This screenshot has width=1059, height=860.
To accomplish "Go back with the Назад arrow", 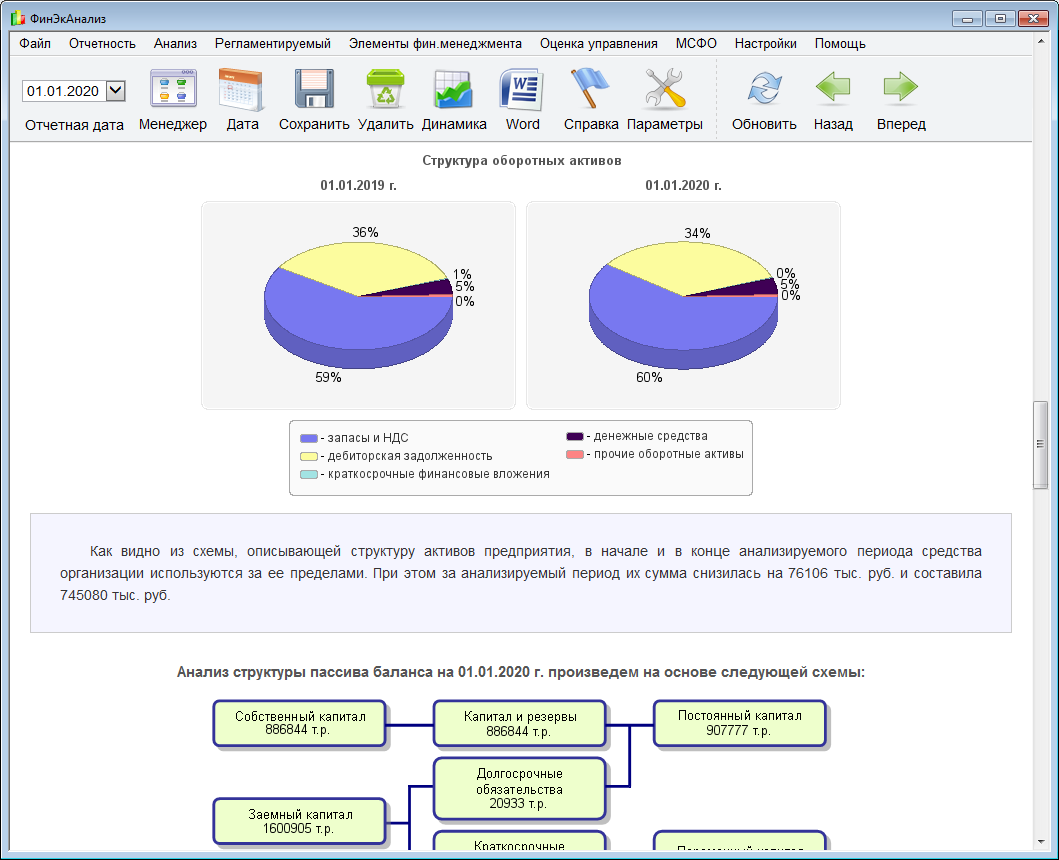I will [x=833, y=88].
